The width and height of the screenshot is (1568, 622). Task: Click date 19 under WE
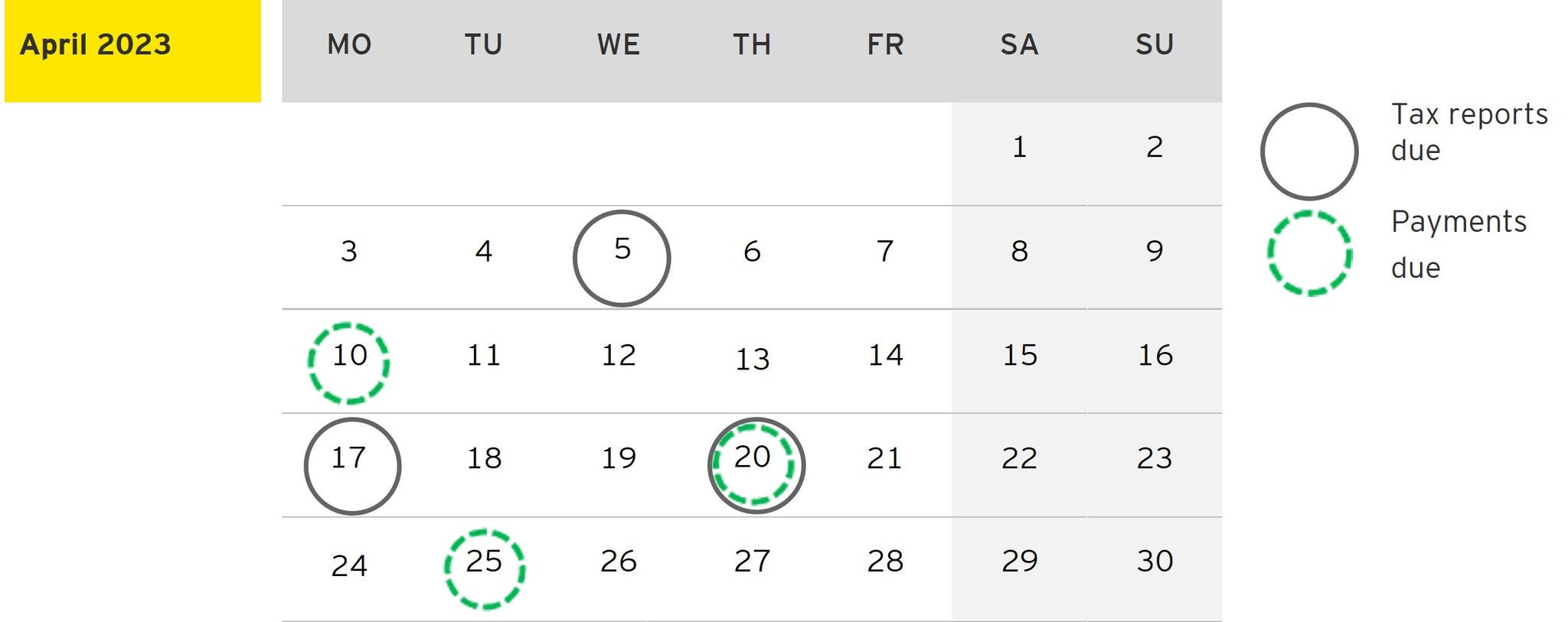click(619, 458)
